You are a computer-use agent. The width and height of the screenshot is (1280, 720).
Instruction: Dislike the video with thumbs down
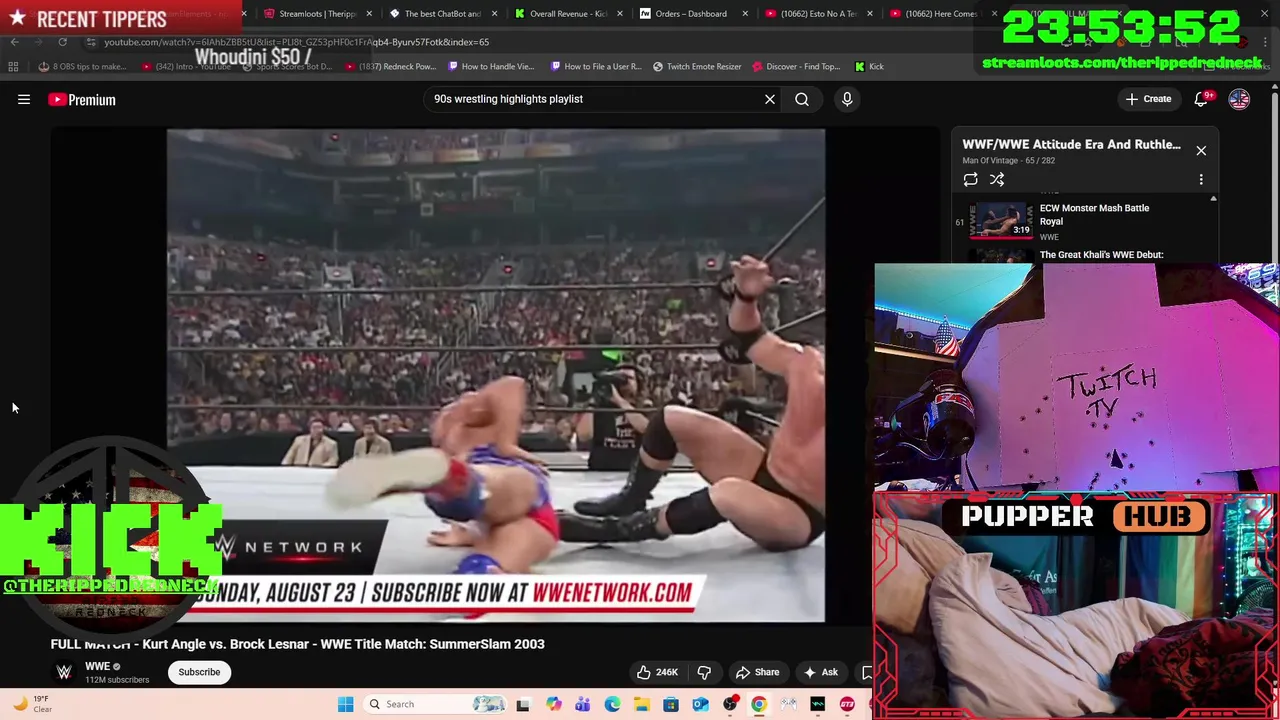tap(704, 672)
